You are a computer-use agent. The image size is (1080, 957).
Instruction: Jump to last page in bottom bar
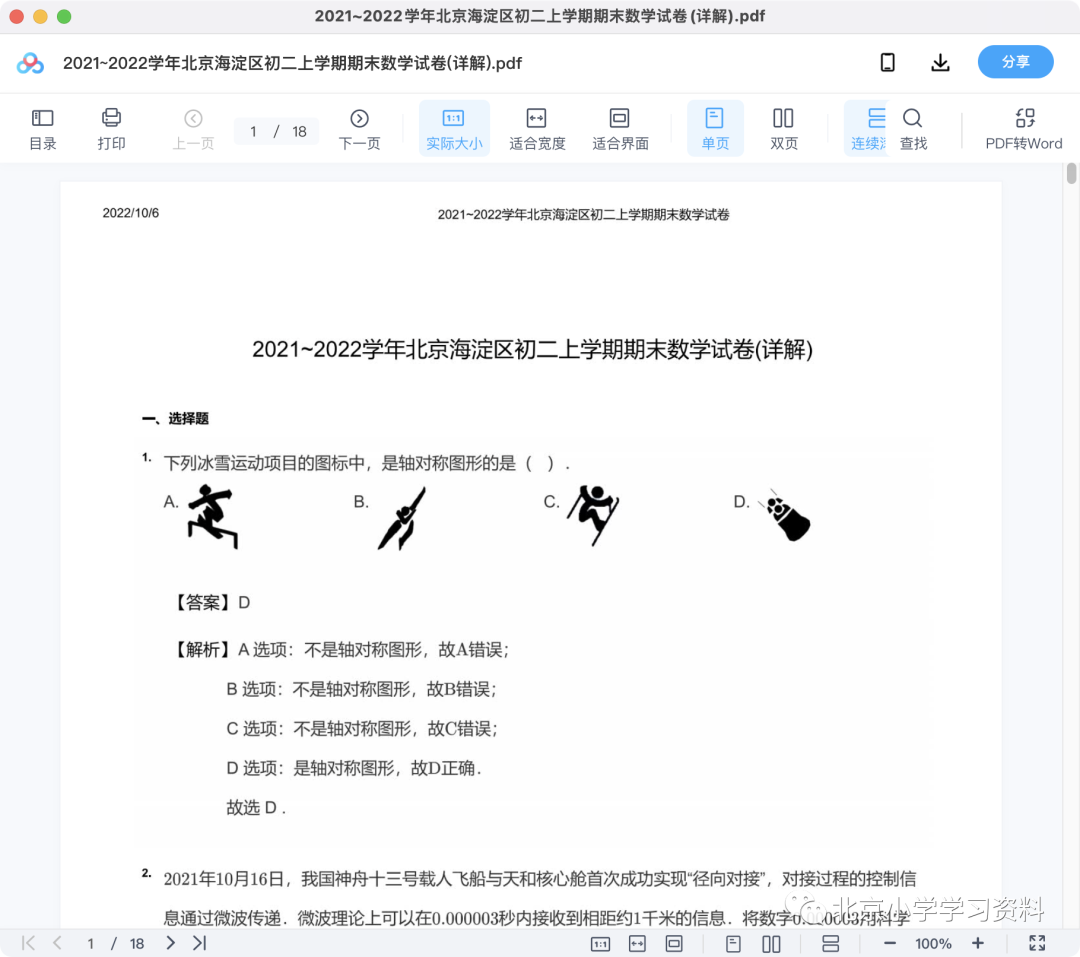200,943
